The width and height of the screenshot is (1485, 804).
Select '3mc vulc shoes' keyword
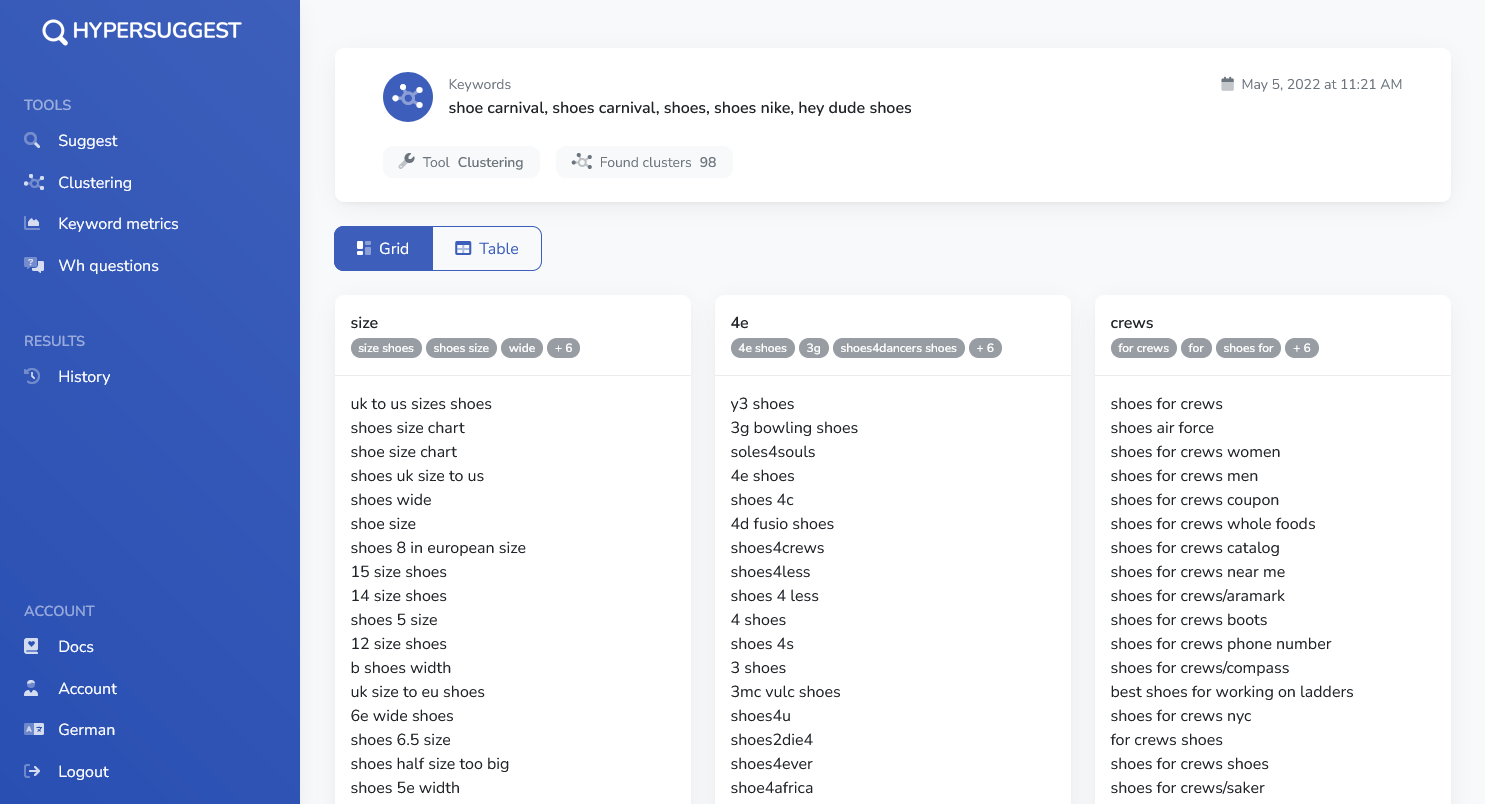pyautogui.click(x=785, y=692)
